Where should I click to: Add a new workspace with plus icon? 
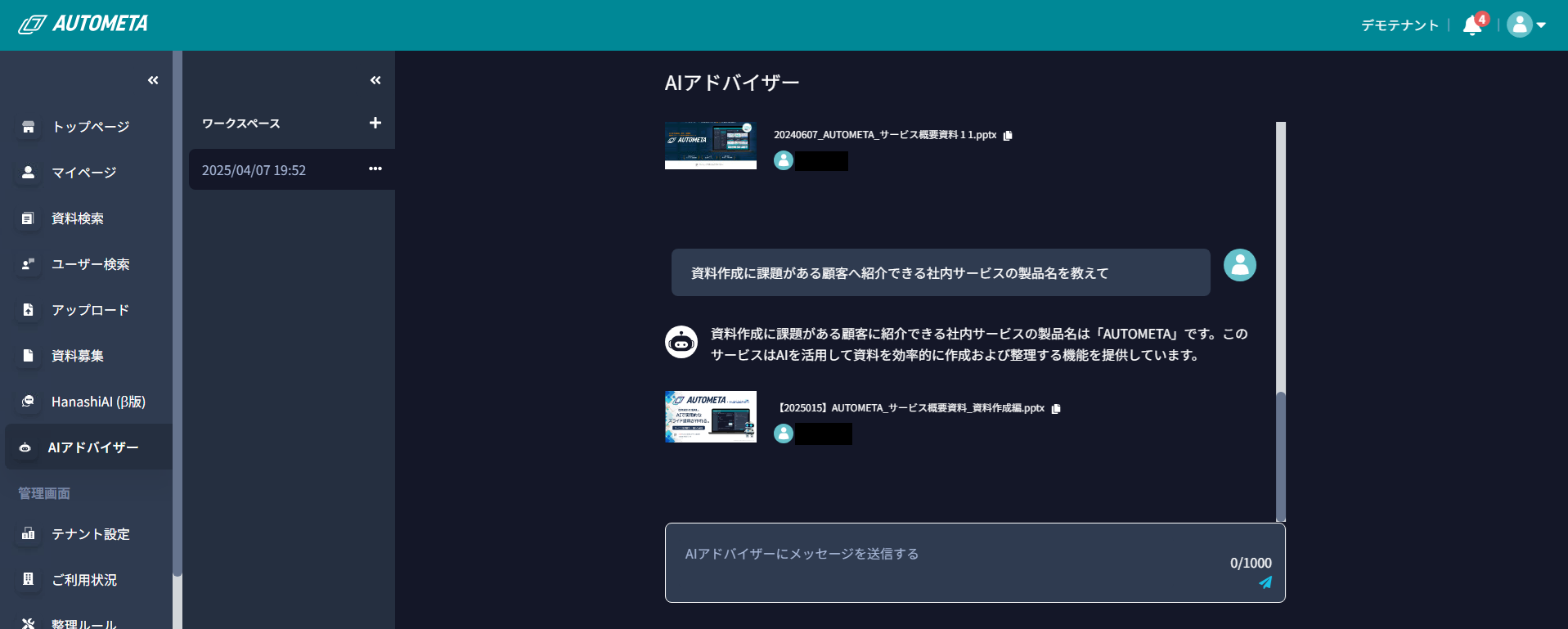pos(375,123)
